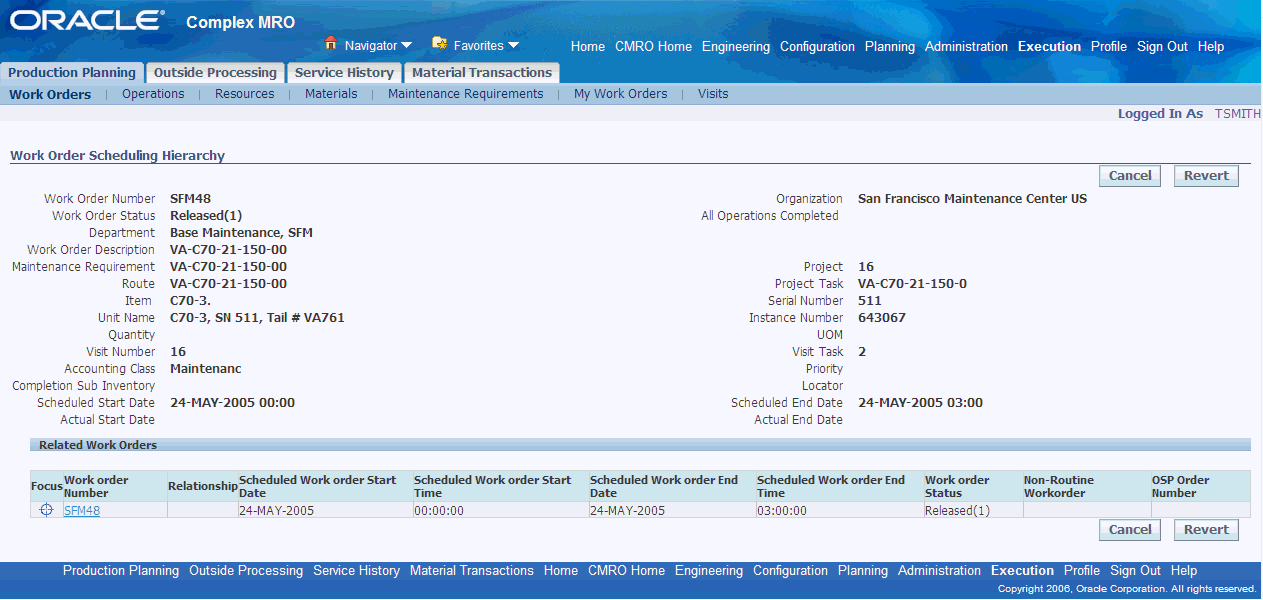Open Administration in the top navigation

pyautogui.click(x=966, y=47)
